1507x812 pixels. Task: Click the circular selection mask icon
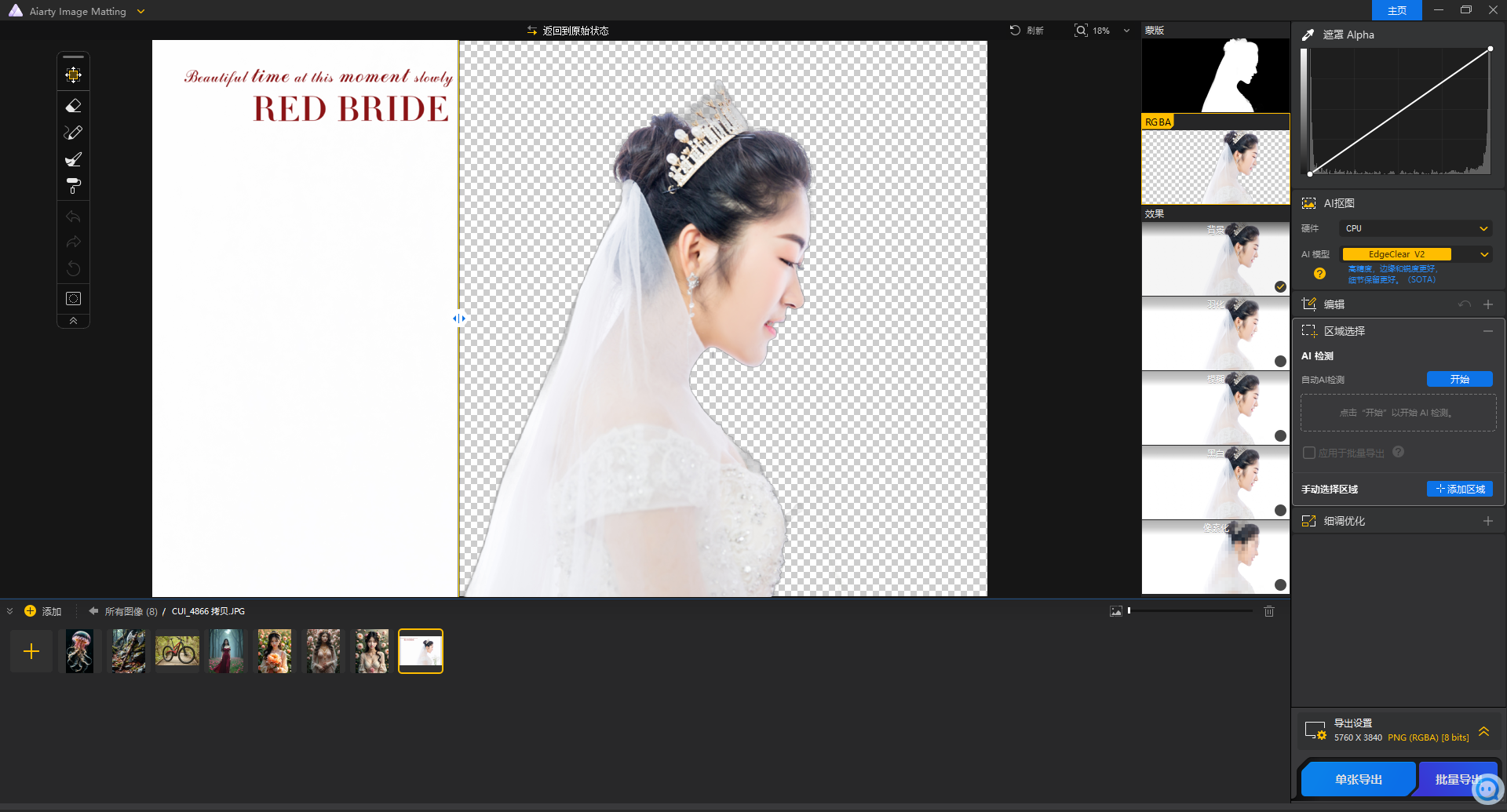pyautogui.click(x=73, y=299)
